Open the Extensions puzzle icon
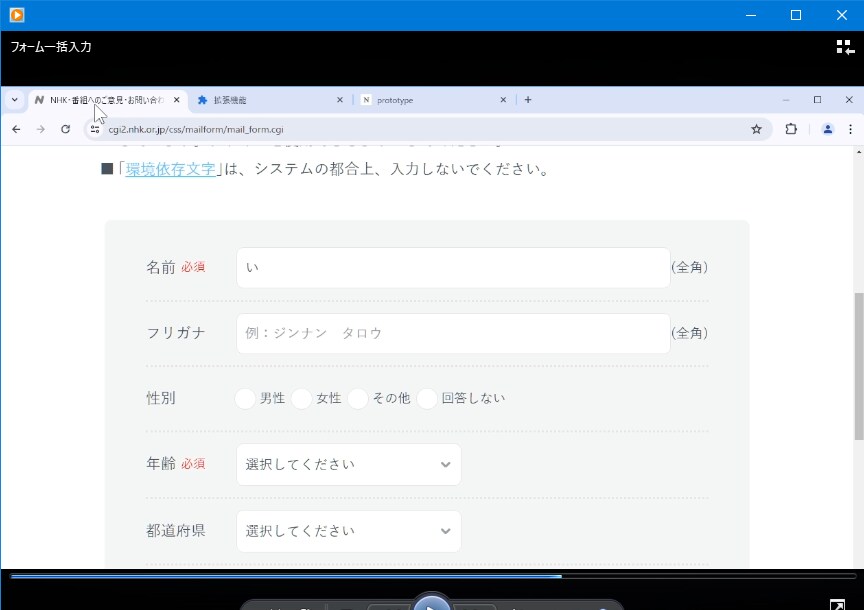 tap(791, 129)
